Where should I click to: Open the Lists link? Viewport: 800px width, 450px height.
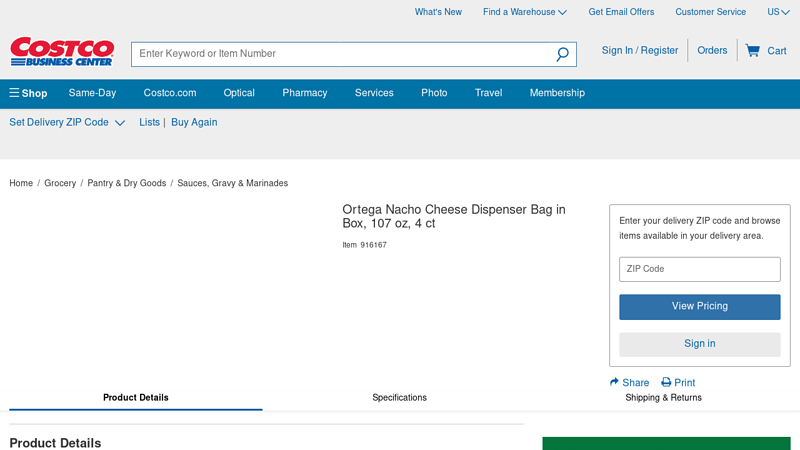(x=149, y=122)
